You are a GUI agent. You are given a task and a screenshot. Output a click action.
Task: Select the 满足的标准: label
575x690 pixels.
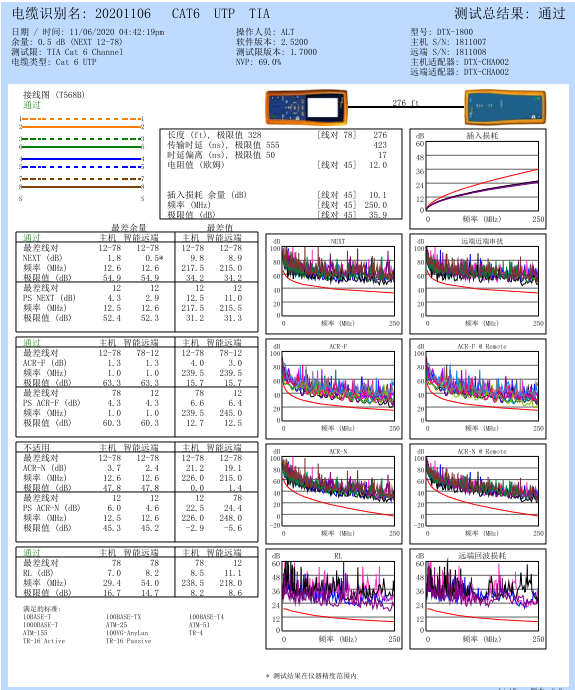(42, 609)
